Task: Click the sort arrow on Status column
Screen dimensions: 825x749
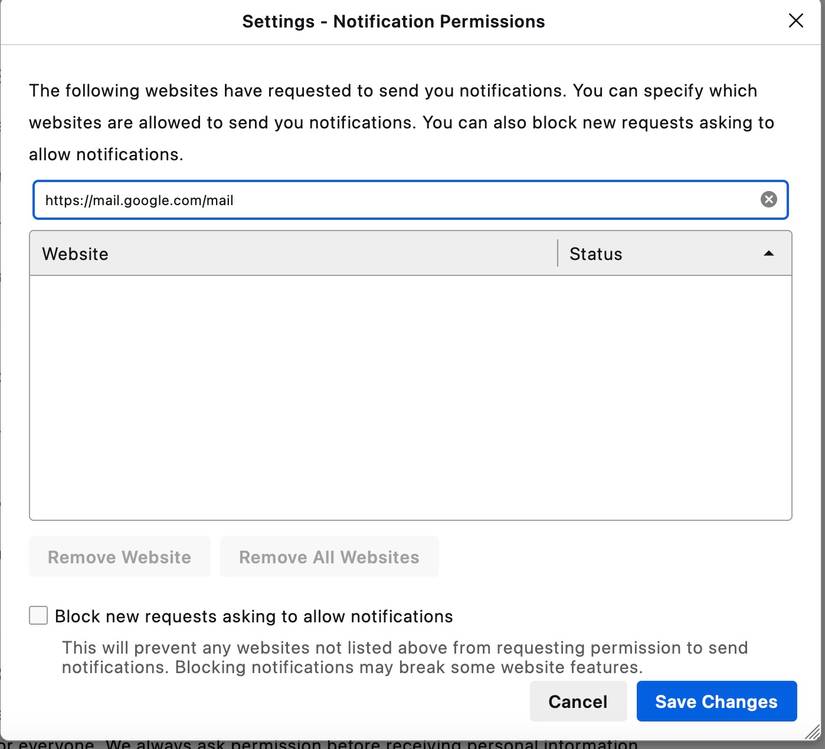Action: [769, 253]
